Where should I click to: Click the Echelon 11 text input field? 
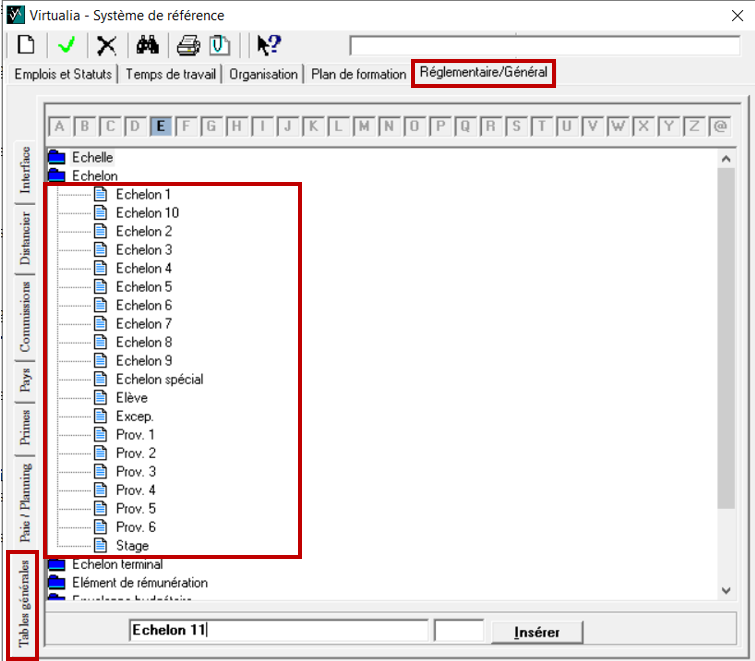279,631
